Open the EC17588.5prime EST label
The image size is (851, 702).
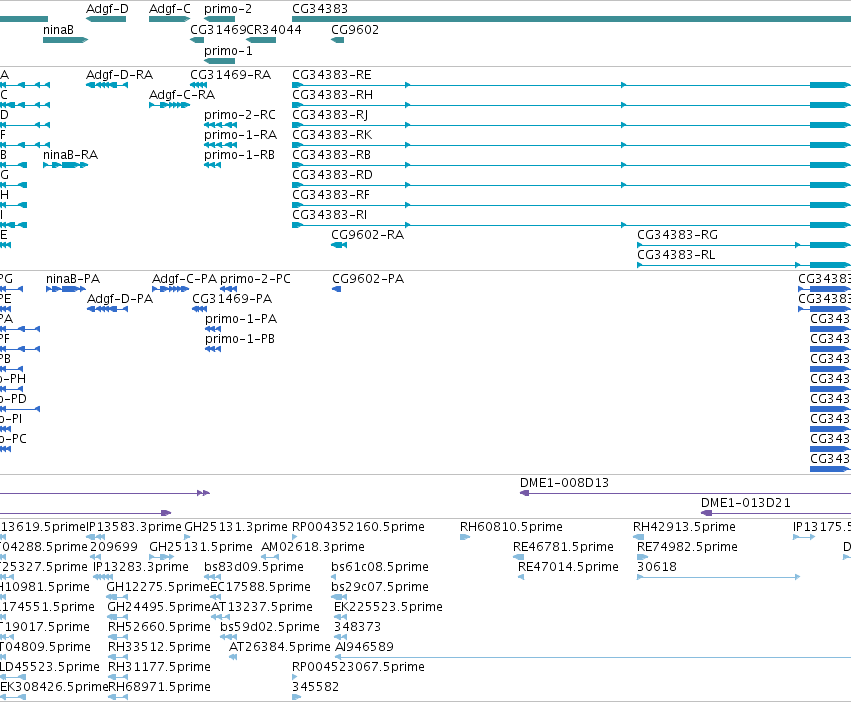click(x=261, y=588)
